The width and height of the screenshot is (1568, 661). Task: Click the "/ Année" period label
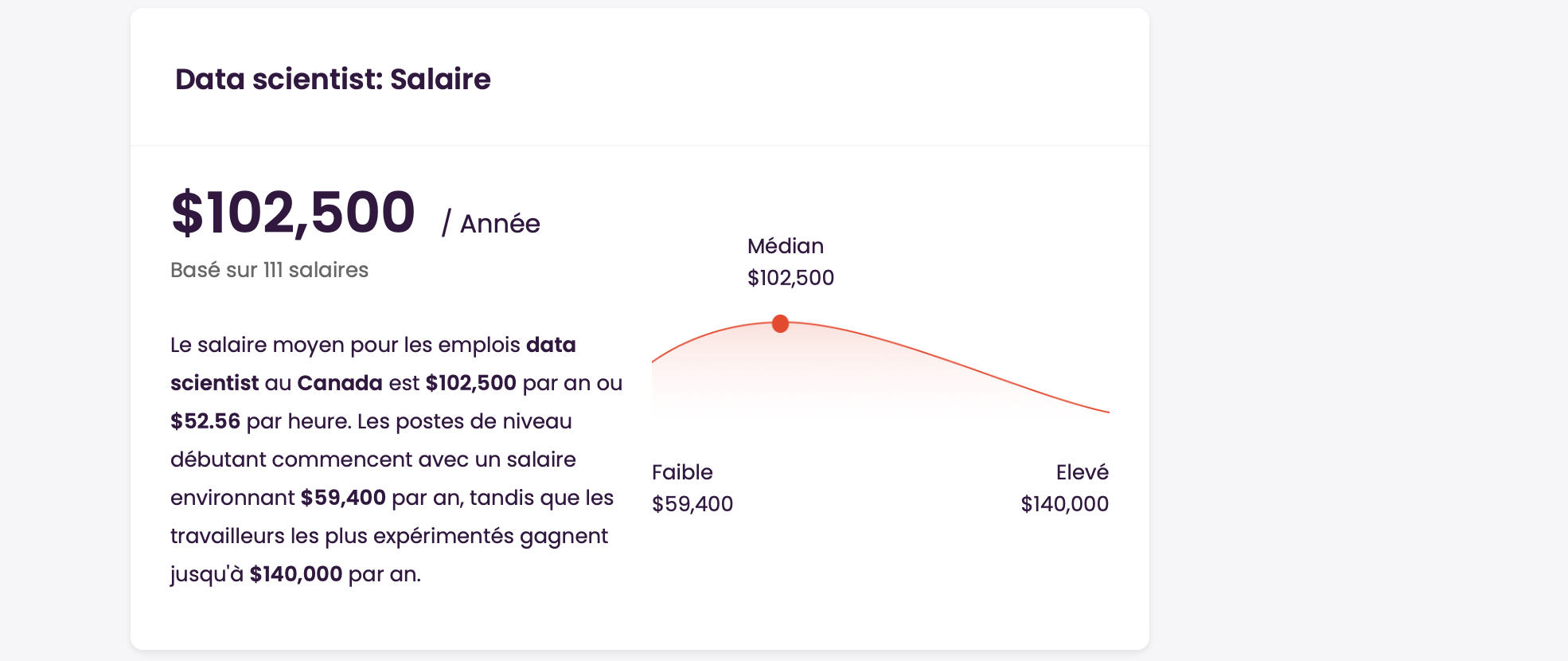[491, 224]
